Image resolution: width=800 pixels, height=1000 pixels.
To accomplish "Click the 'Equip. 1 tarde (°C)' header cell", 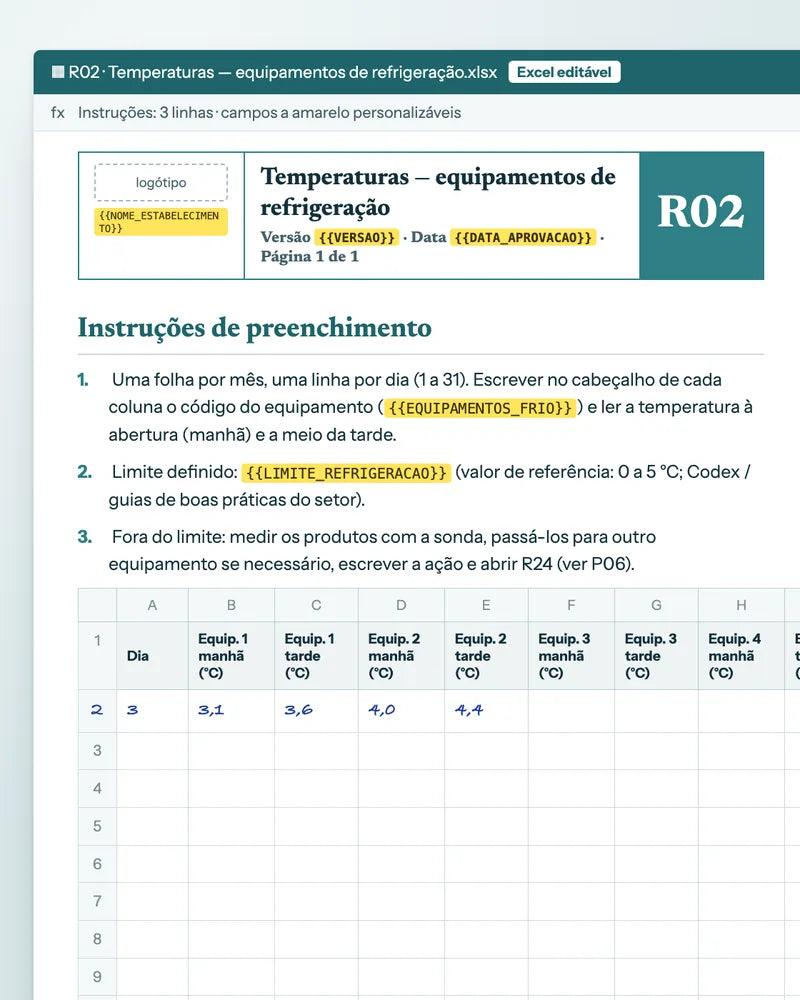I will (x=316, y=656).
